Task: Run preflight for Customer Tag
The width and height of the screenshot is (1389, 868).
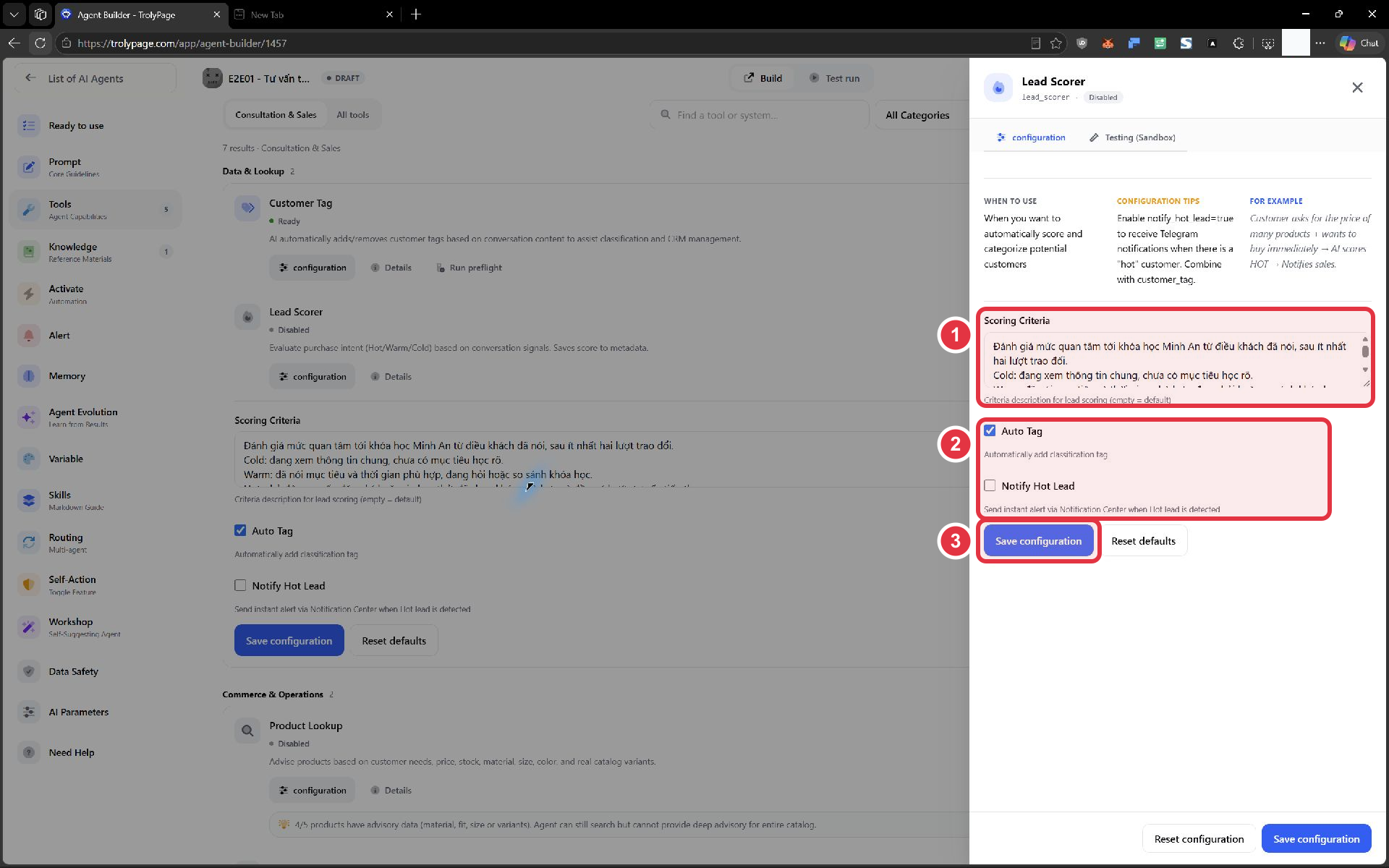Action: pos(470,268)
